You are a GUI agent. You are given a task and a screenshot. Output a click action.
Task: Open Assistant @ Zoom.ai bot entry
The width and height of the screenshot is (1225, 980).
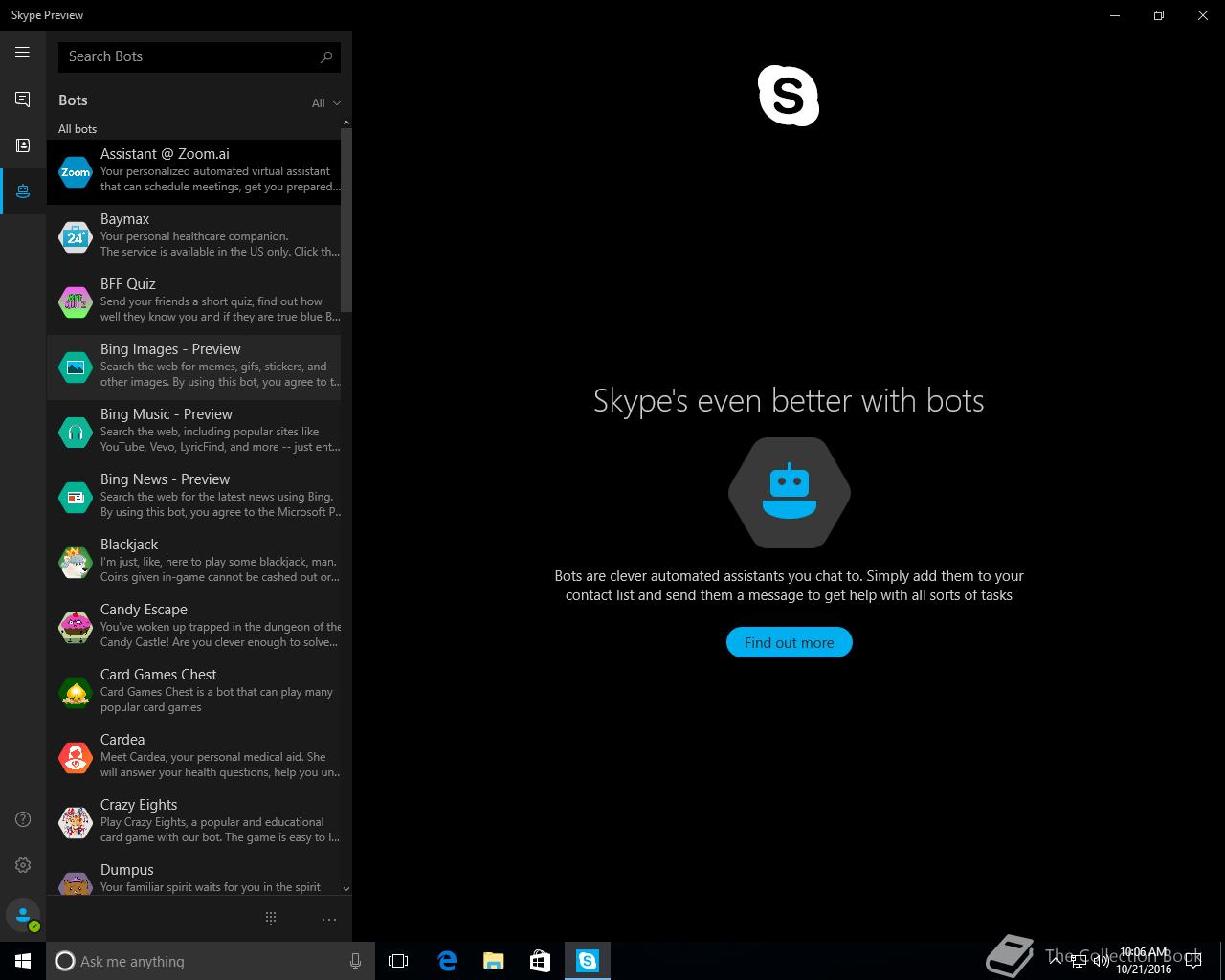click(x=194, y=172)
